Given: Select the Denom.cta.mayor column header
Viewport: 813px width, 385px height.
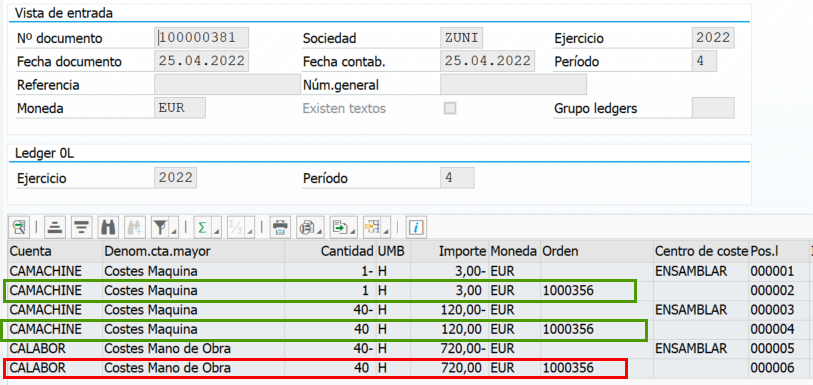Looking at the screenshot, I should click(193, 251).
